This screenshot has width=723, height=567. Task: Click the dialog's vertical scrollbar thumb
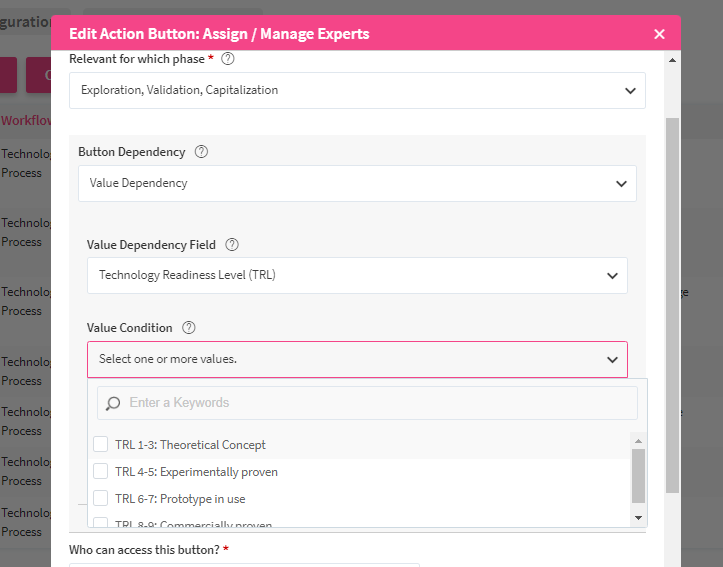tap(673, 300)
